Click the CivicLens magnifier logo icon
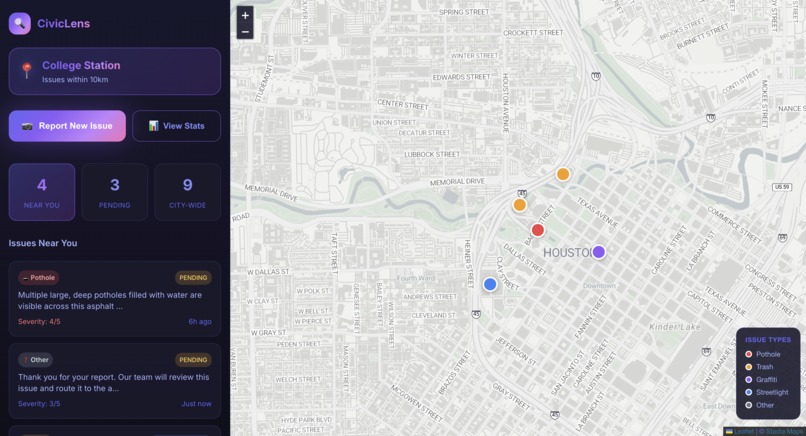This screenshot has height=436, width=806. [x=20, y=24]
